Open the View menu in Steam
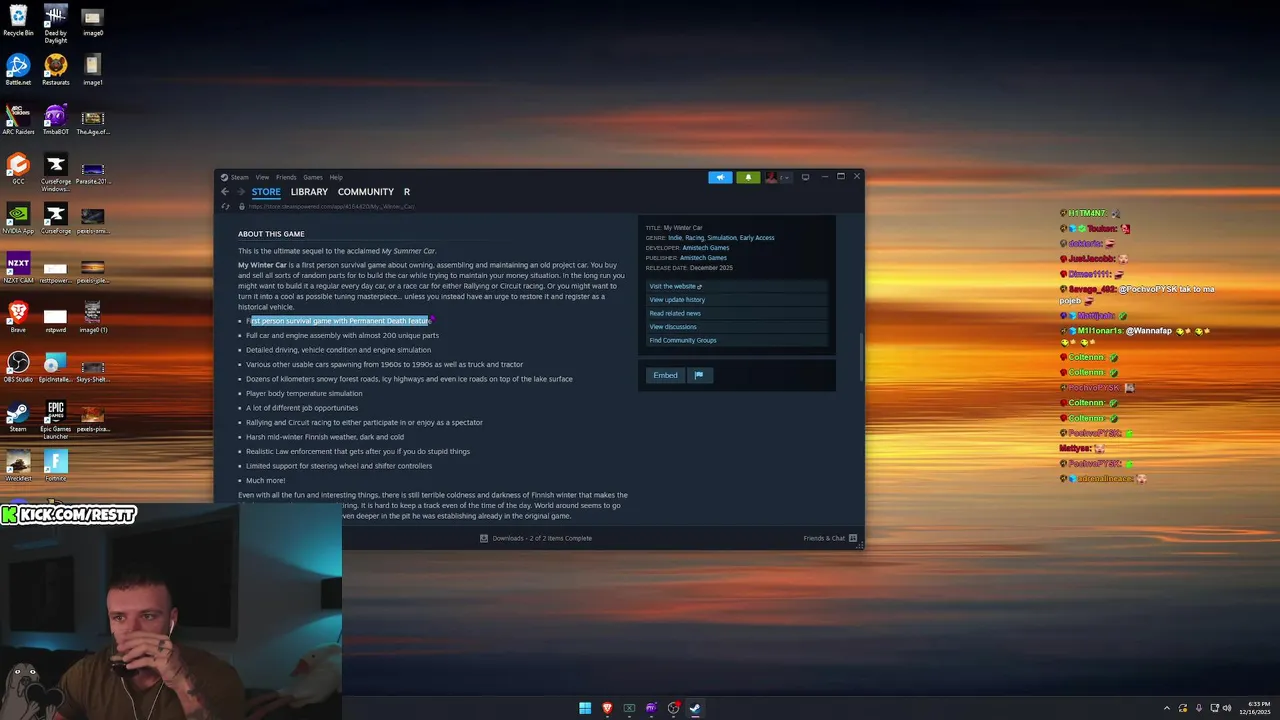 [x=262, y=177]
